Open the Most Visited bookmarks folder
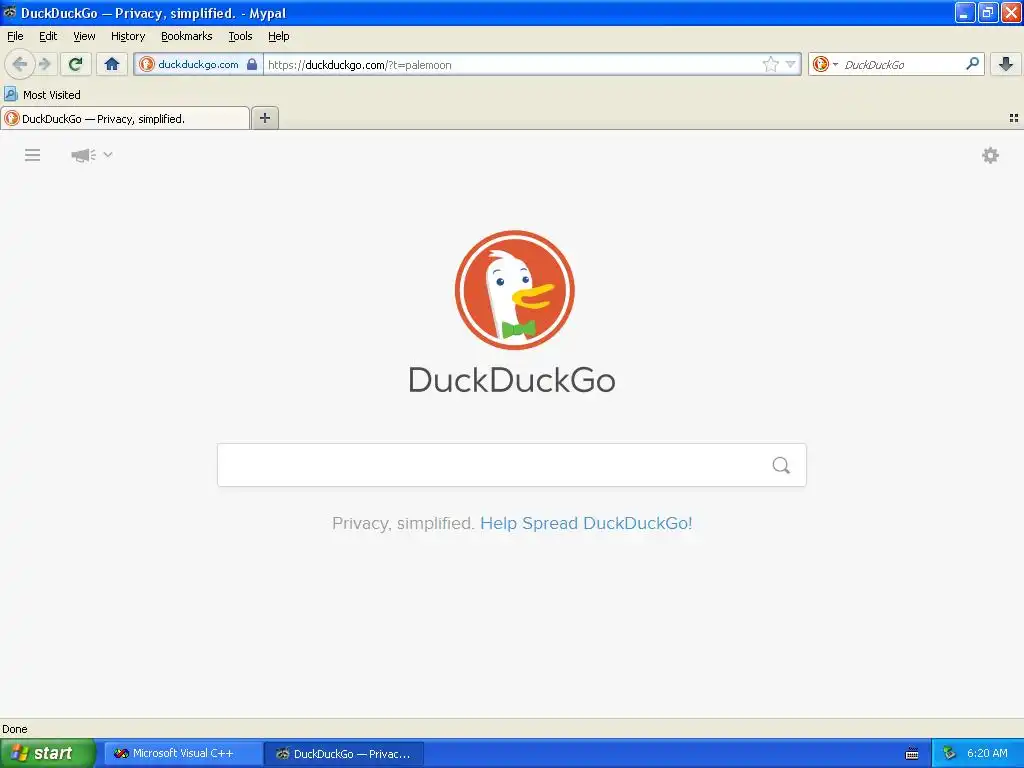 coord(42,95)
